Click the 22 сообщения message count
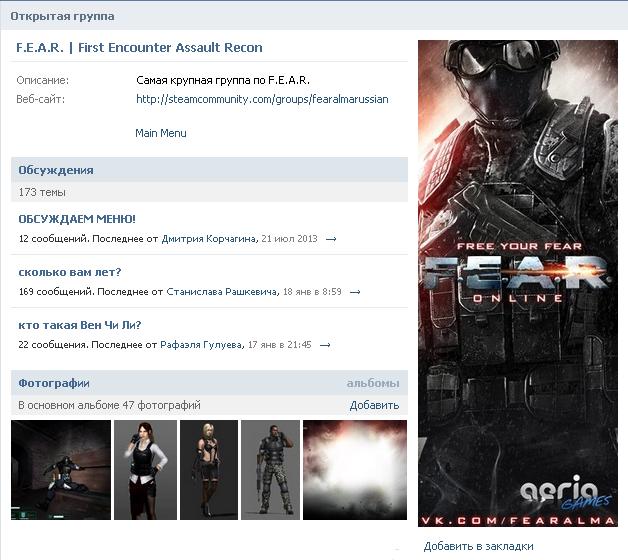 pyautogui.click(x=54, y=344)
